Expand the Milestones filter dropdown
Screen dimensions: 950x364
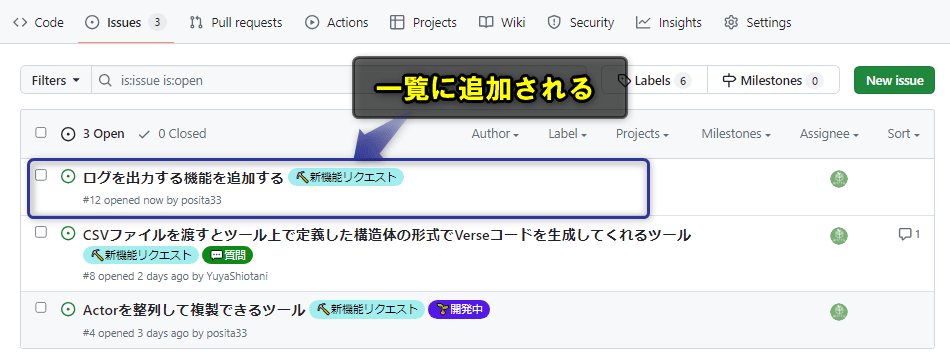pyautogui.click(x=736, y=134)
